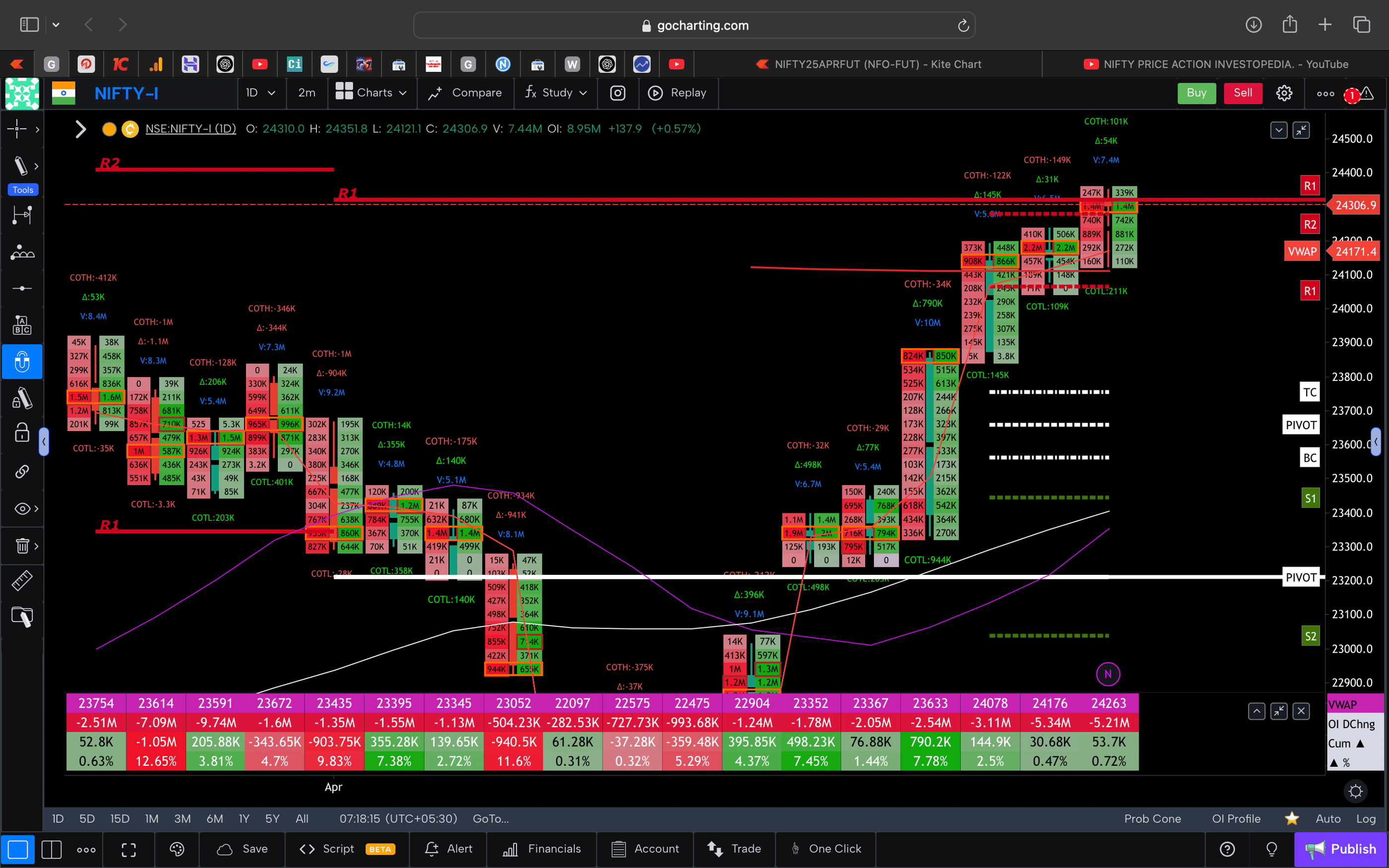
Task: Open the theme palette picker
Action: pyautogui.click(x=177, y=849)
